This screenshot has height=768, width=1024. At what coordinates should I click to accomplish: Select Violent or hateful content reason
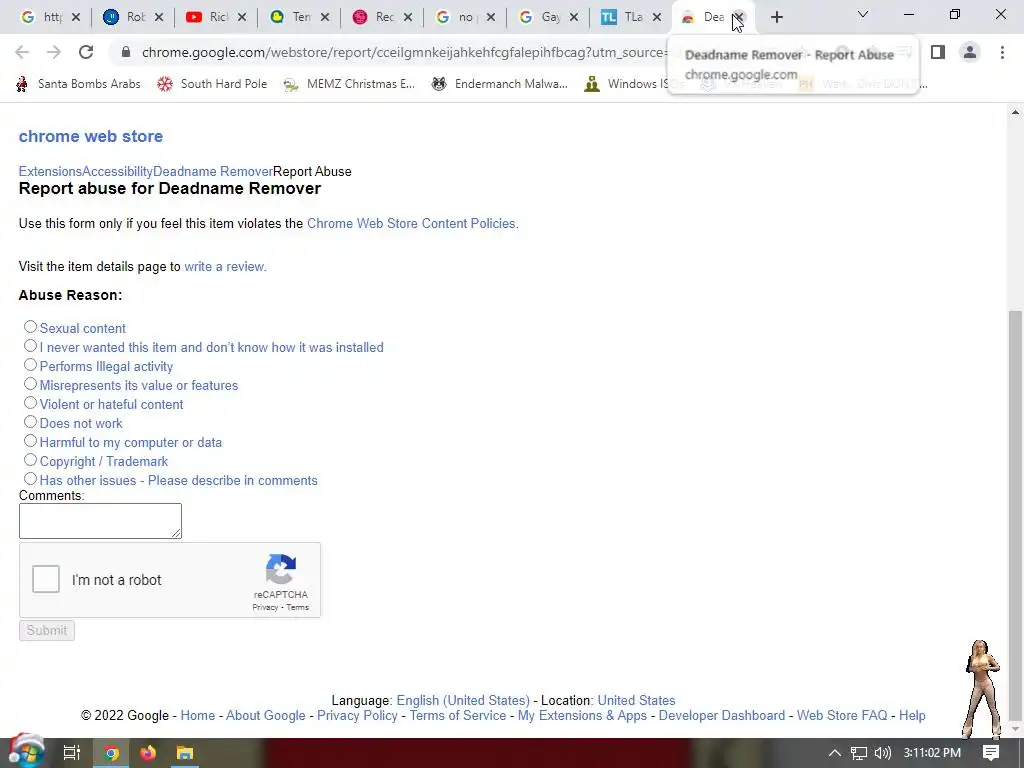[x=30, y=402]
